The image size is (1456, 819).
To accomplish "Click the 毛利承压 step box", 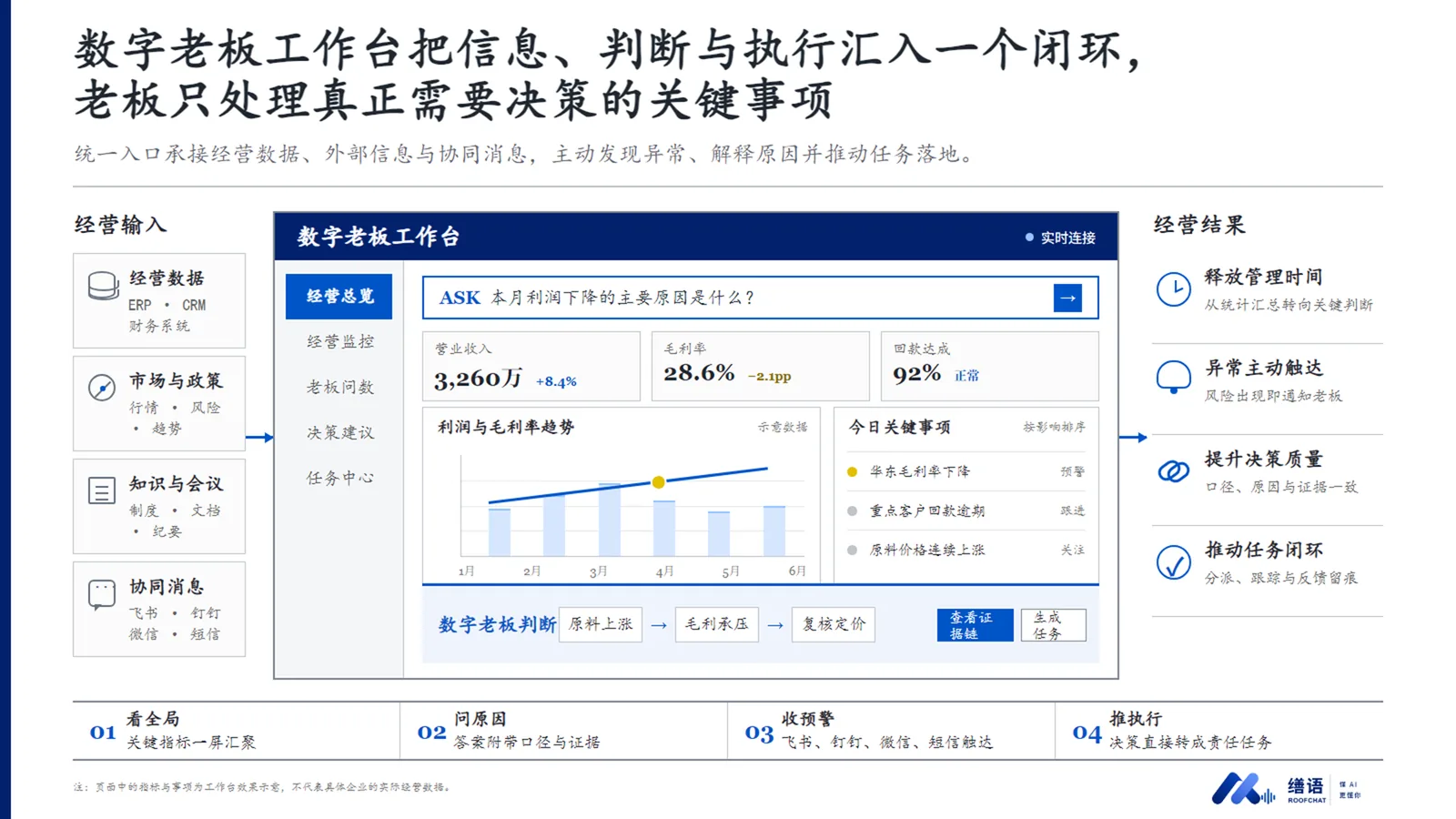I will click(x=717, y=625).
